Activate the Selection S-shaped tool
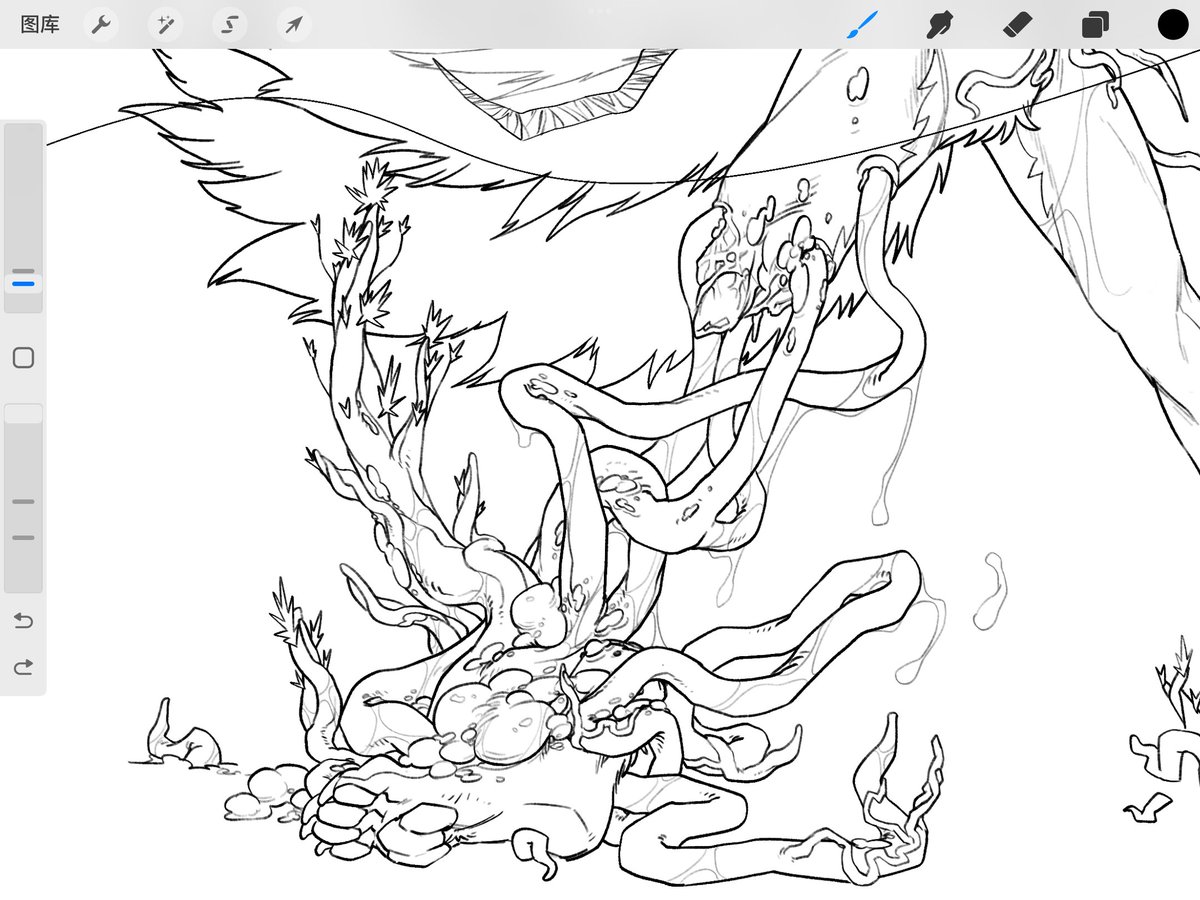The height and width of the screenshot is (900, 1200). click(229, 25)
